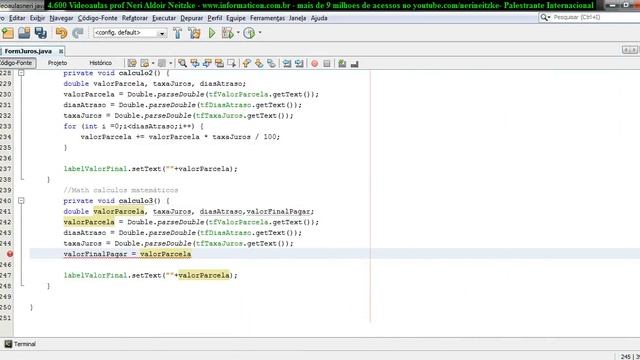Start macro recording with the red circle
Image resolution: width=640 pixels, height=360 pixels.
[x=315, y=64]
